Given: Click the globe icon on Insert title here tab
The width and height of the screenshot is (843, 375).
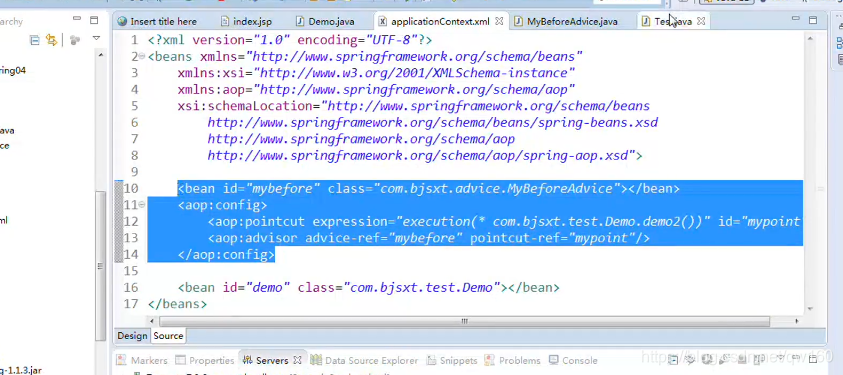Looking at the screenshot, I should click(x=122, y=21).
